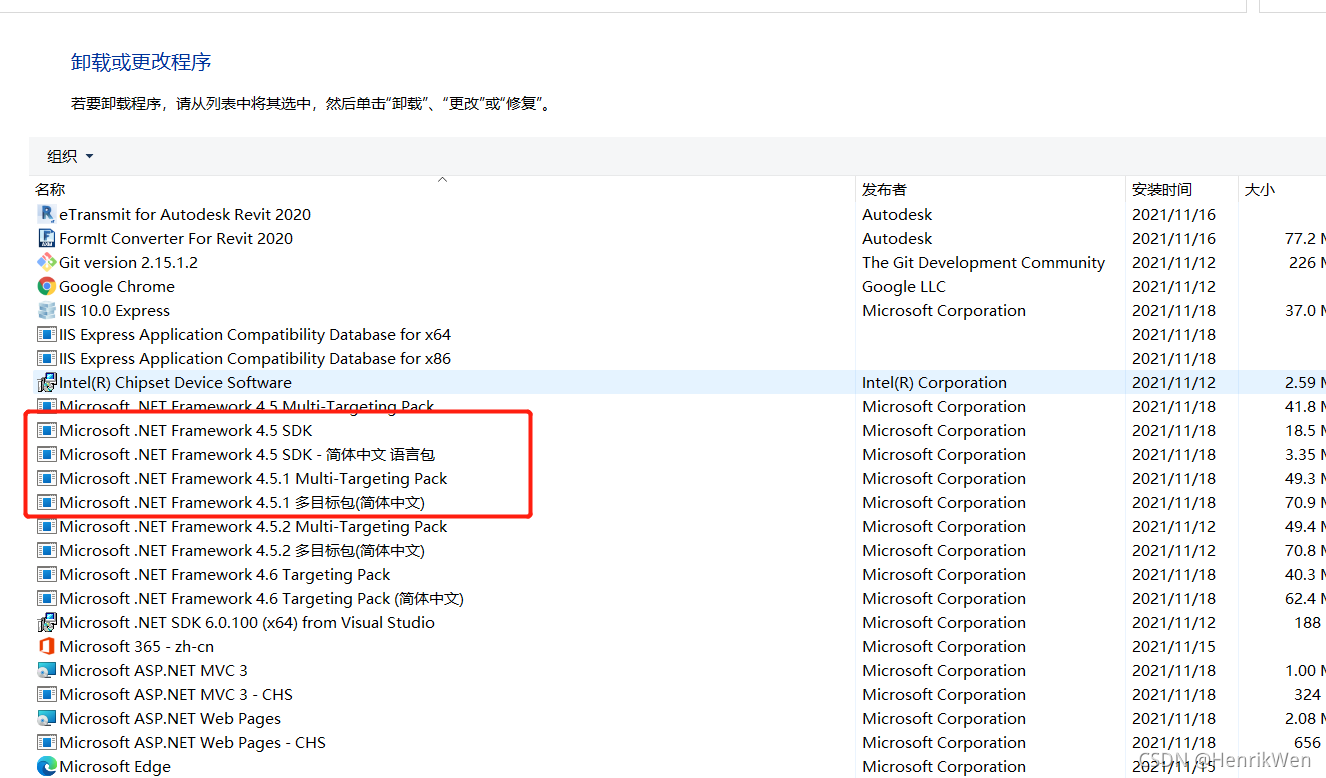1326x778 pixels.
Task: Click the icon beside .NET Framework 4.5 SDK
Action: click(x=46, y=430)
